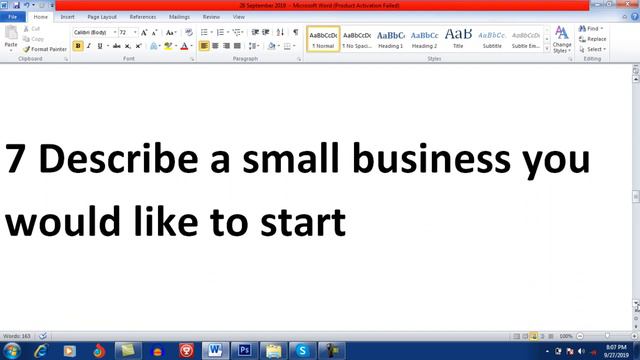Click the Sort icon

(280, 32)
